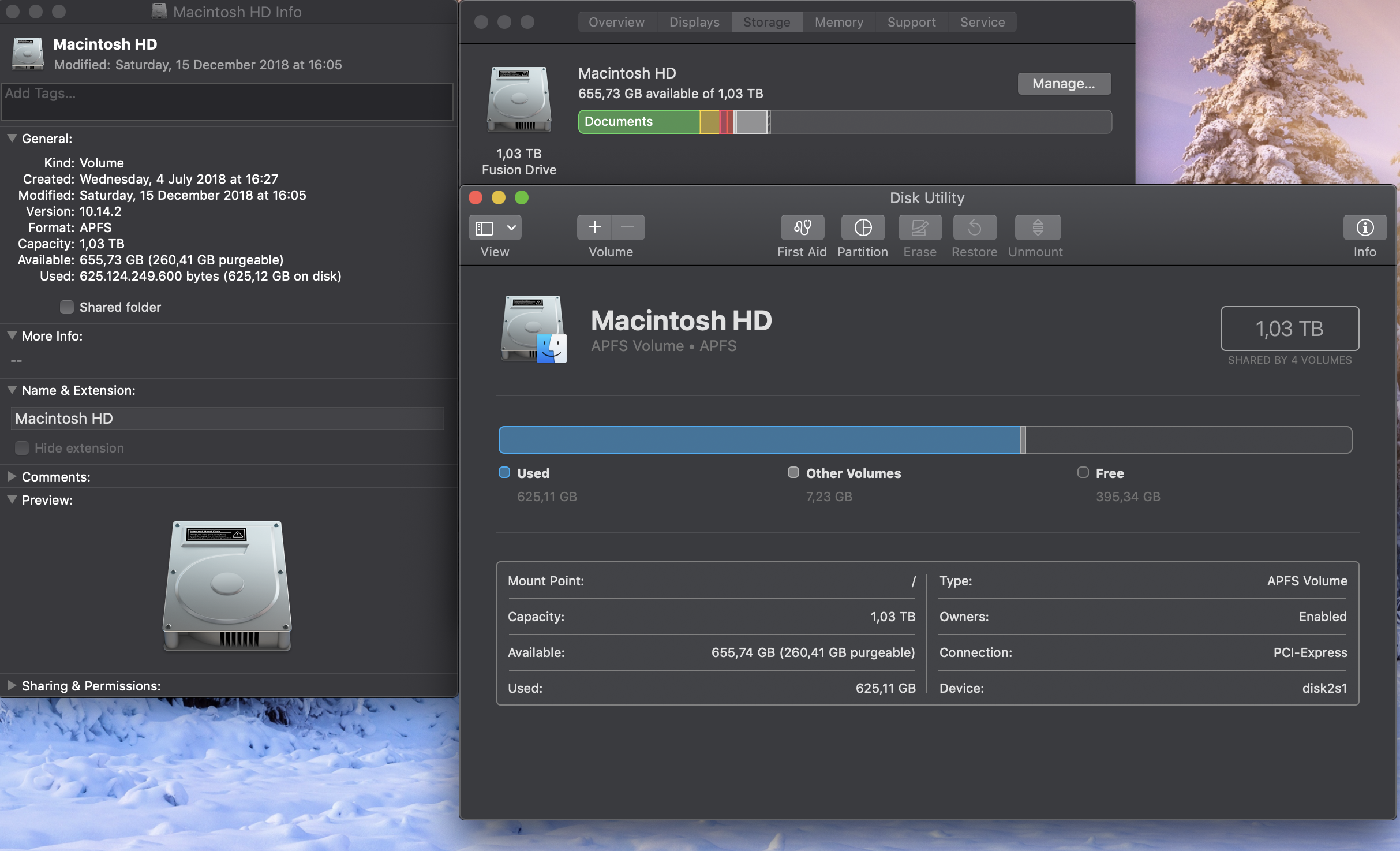1400x851 pixels.
Task: Click the 1,03 TB shared by volumes box
Action: click(1290, 328)
